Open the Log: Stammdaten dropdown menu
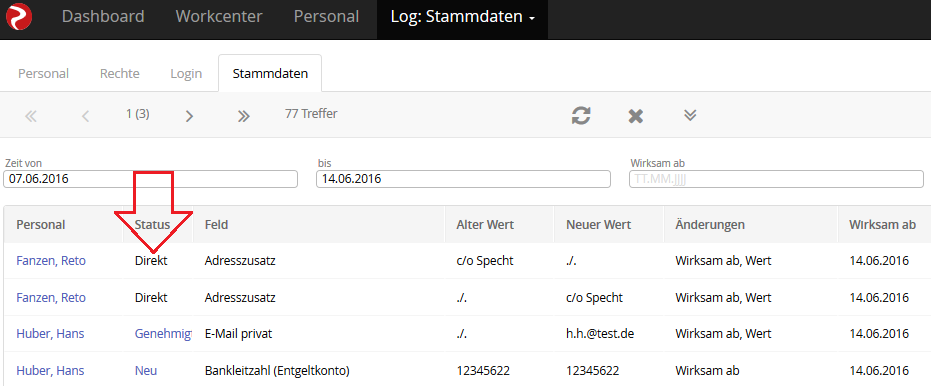 (463, 17)
